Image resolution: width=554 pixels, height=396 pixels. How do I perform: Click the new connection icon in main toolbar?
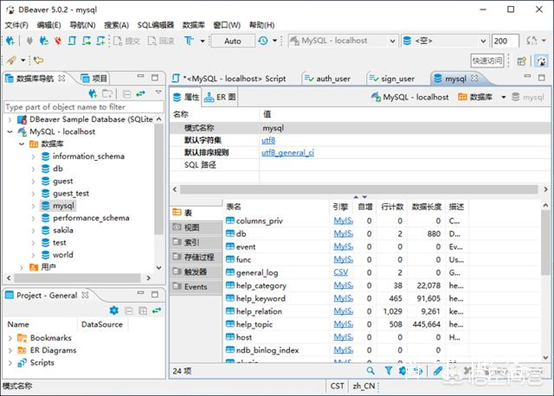pyautogui.click(x=10, y=41)
